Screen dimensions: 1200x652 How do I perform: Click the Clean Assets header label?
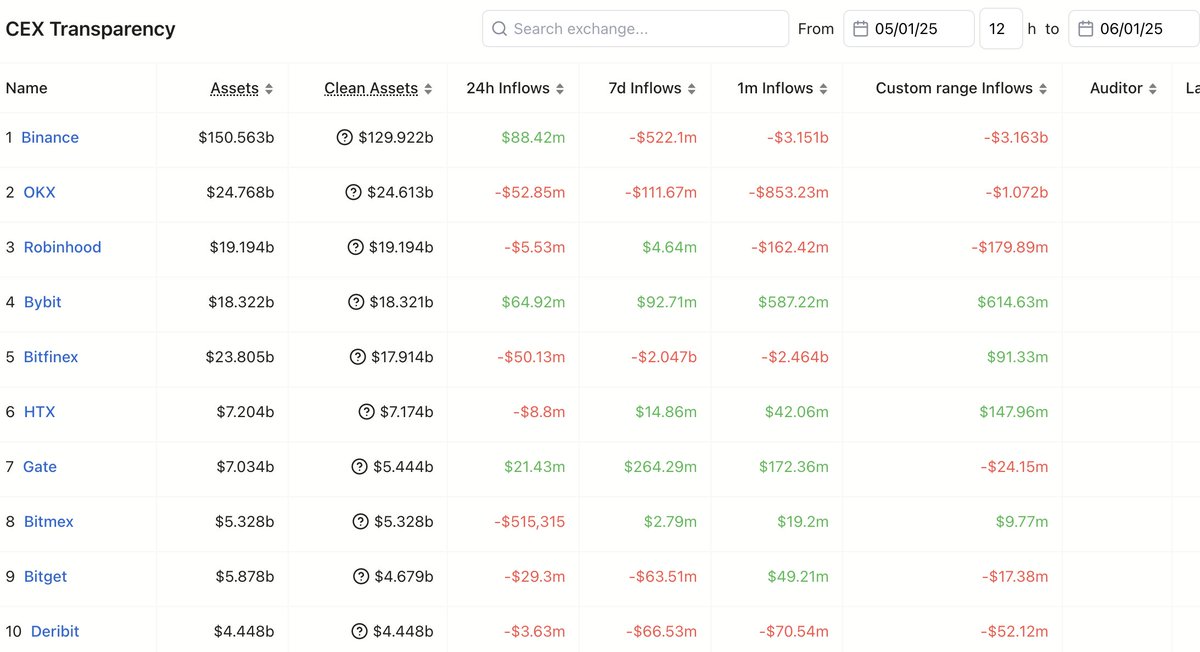371,88
